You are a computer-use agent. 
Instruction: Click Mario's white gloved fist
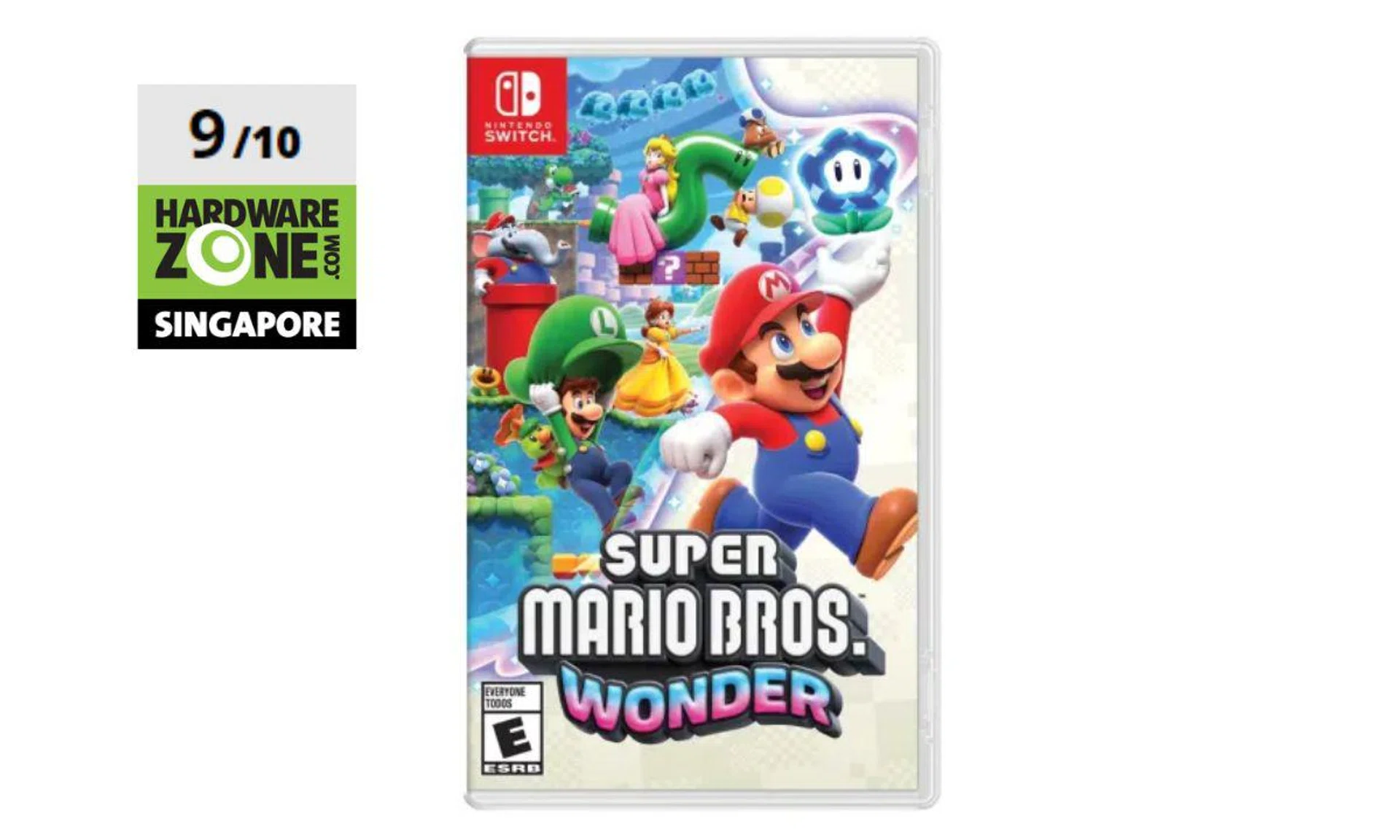[693, 445]
